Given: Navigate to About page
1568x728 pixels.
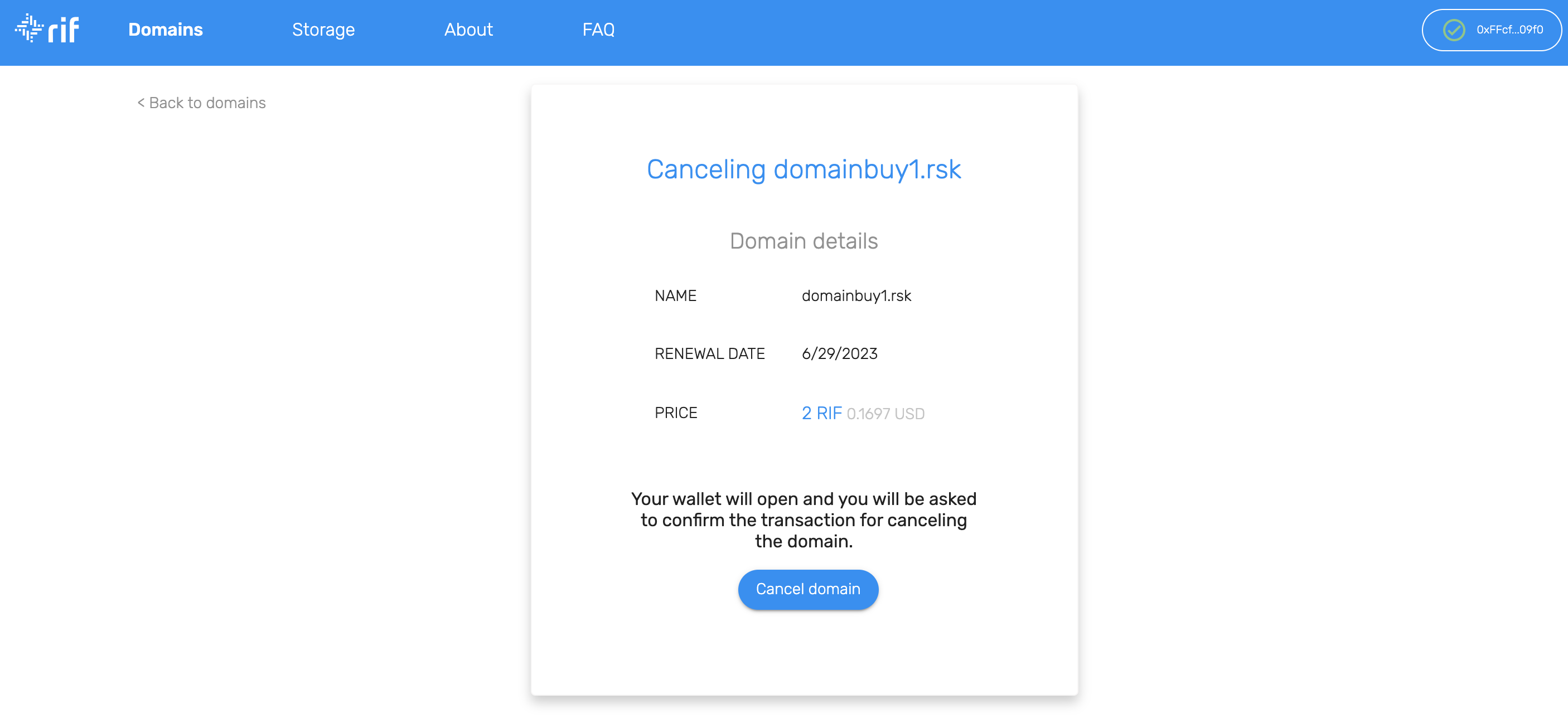Looking at the screenshot, I should (x=467, y=29).
